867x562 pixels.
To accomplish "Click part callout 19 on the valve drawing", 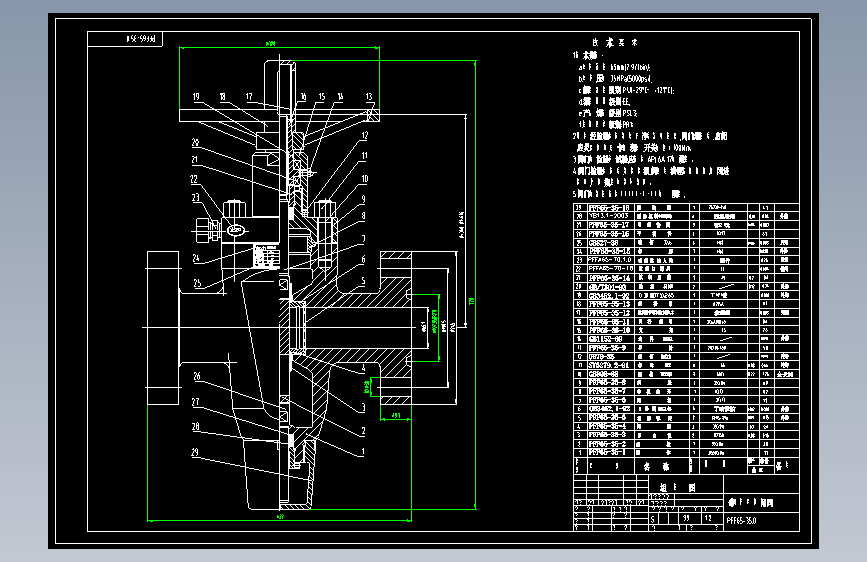I will pos(196,97).
